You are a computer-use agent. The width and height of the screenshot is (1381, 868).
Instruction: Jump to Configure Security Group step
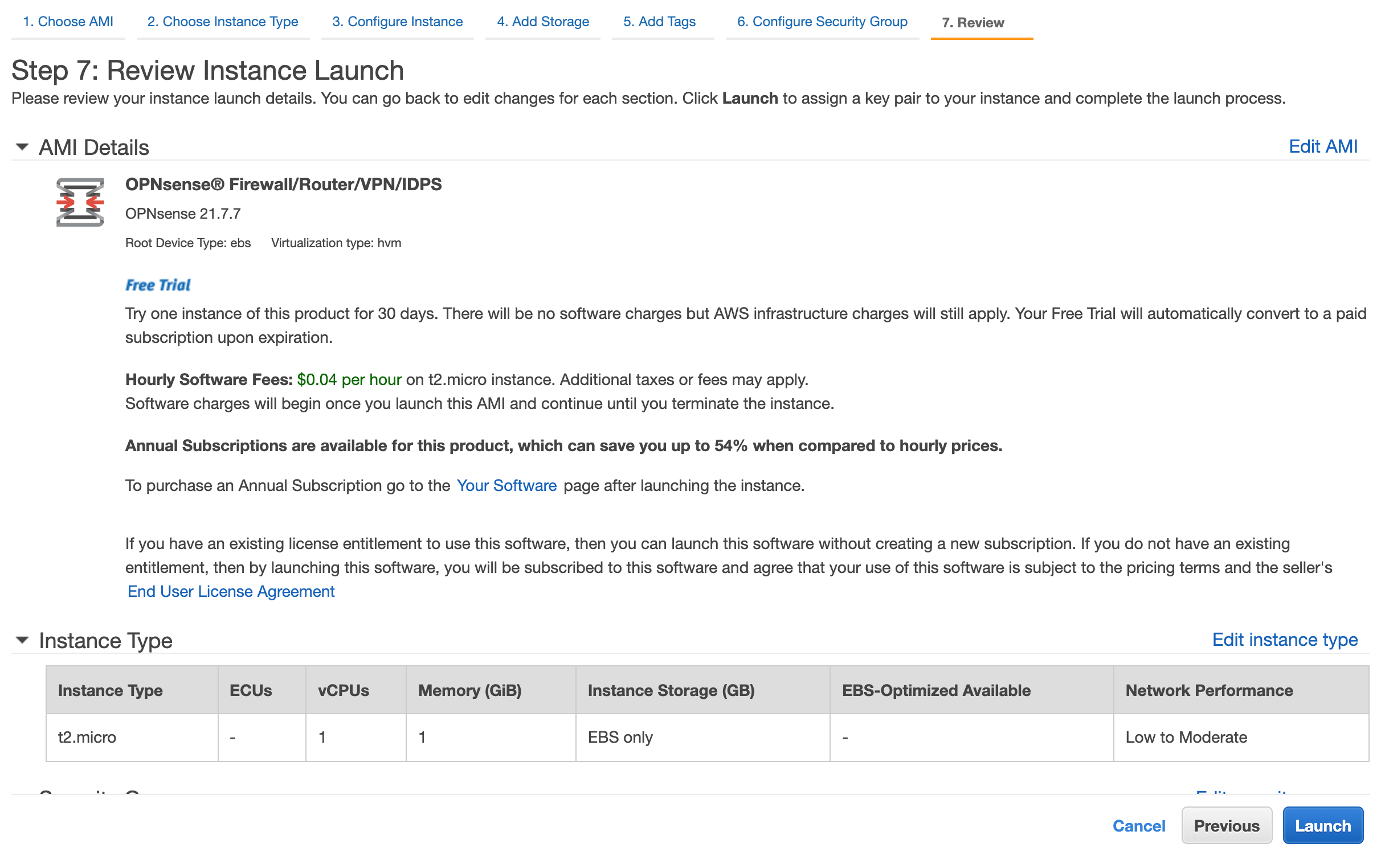pos(822,22)
